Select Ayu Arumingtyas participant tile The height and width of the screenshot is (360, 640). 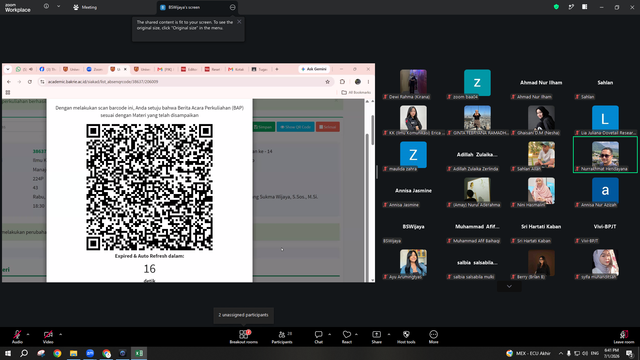[413, 263]
